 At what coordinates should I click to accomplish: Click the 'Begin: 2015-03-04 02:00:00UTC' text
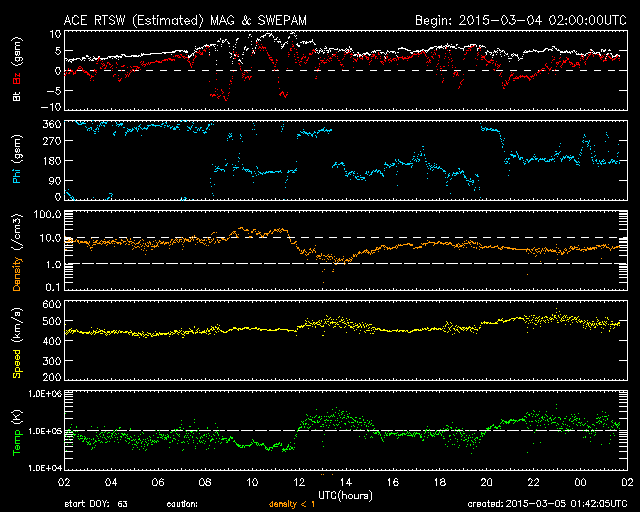coord(521,20)
